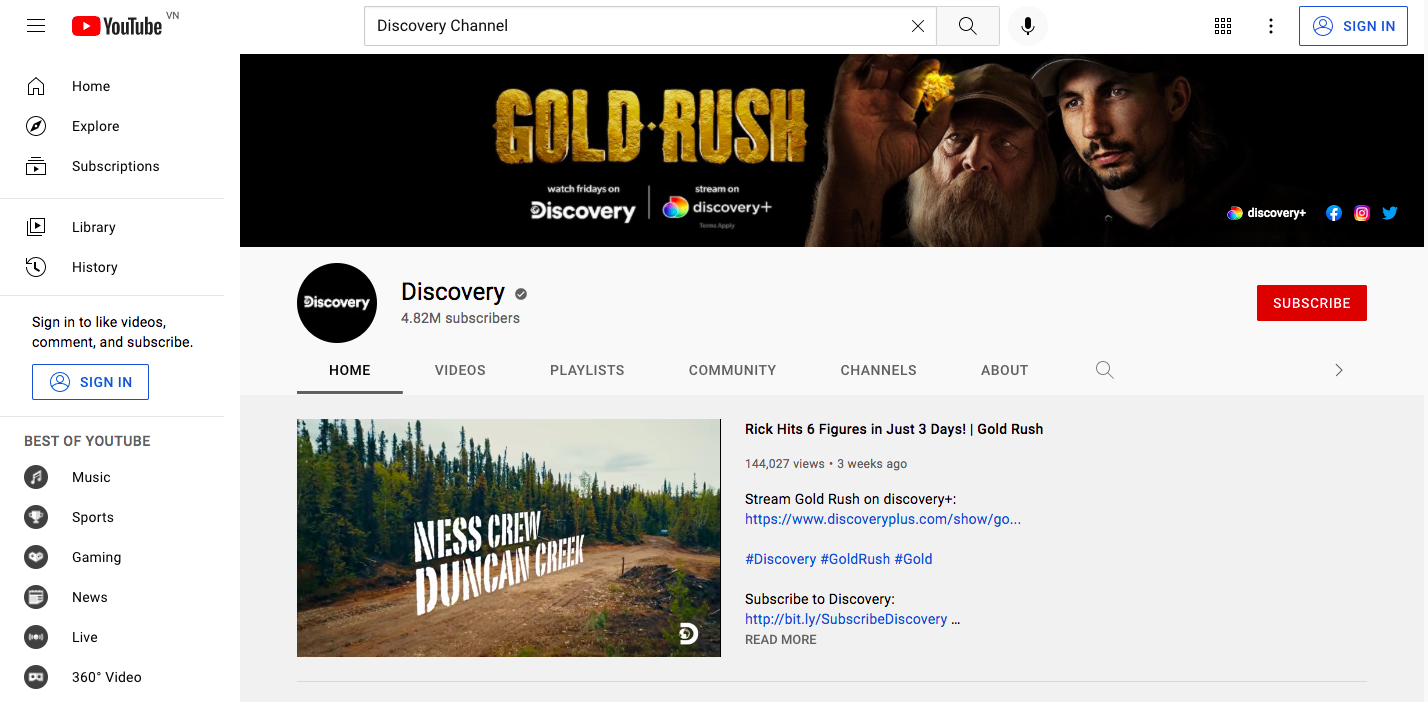Switch to the Playlists tab
This screenshot has height=702, width=1428.
point(587,370)
